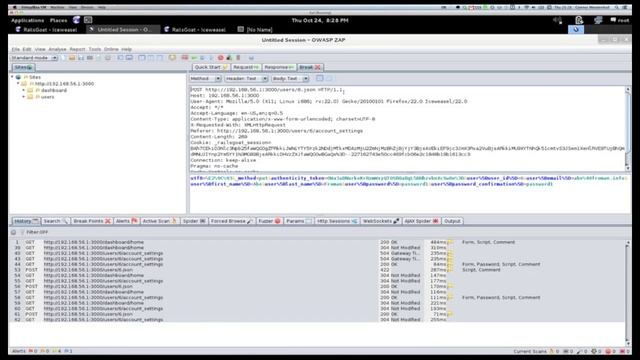The width and height of the screenshot is (640, 360).
Task: Click the Continue toolbar icon after Step
Action: tap(202, 58)
